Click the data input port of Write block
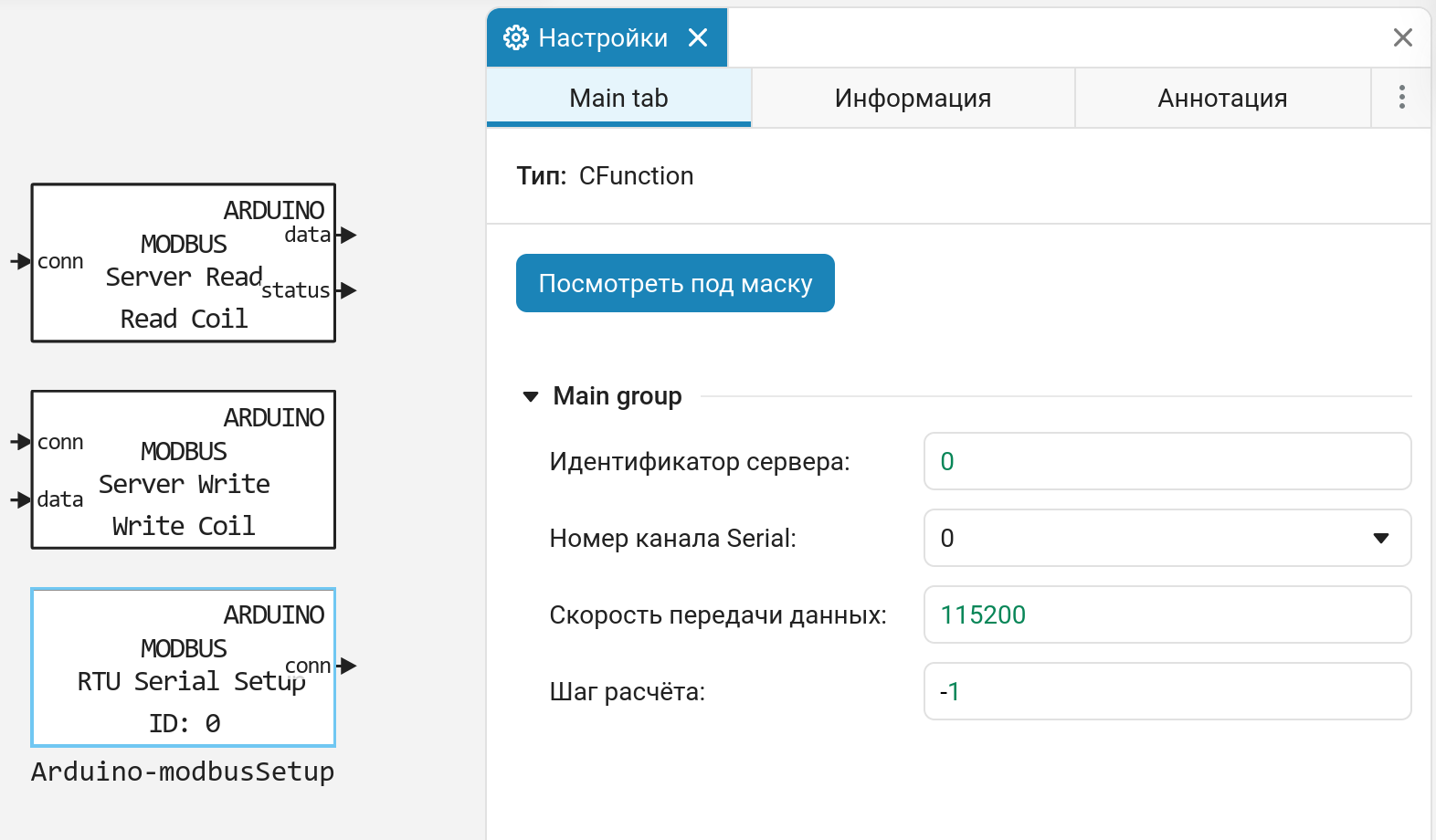The image size is (1436, 840). coord(21,499)
